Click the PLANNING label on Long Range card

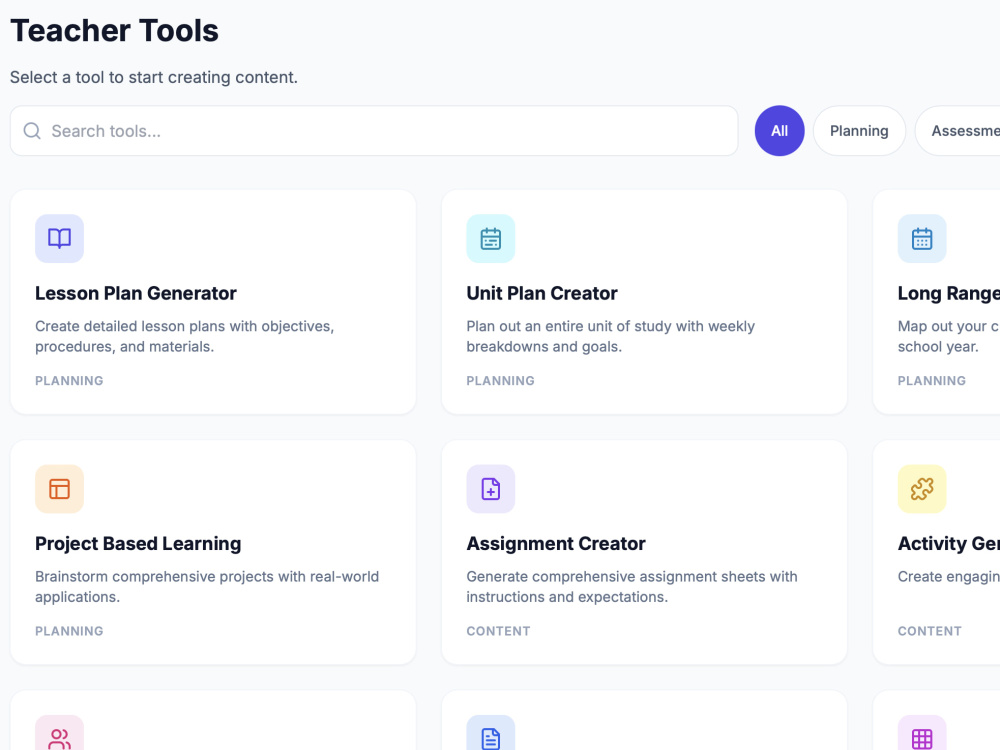click(931, 381)
